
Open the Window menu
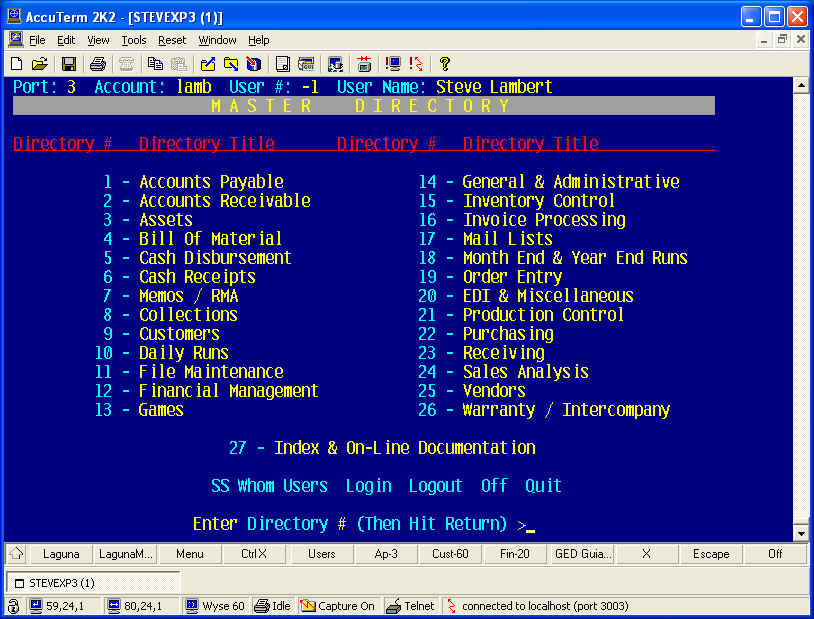217,40
